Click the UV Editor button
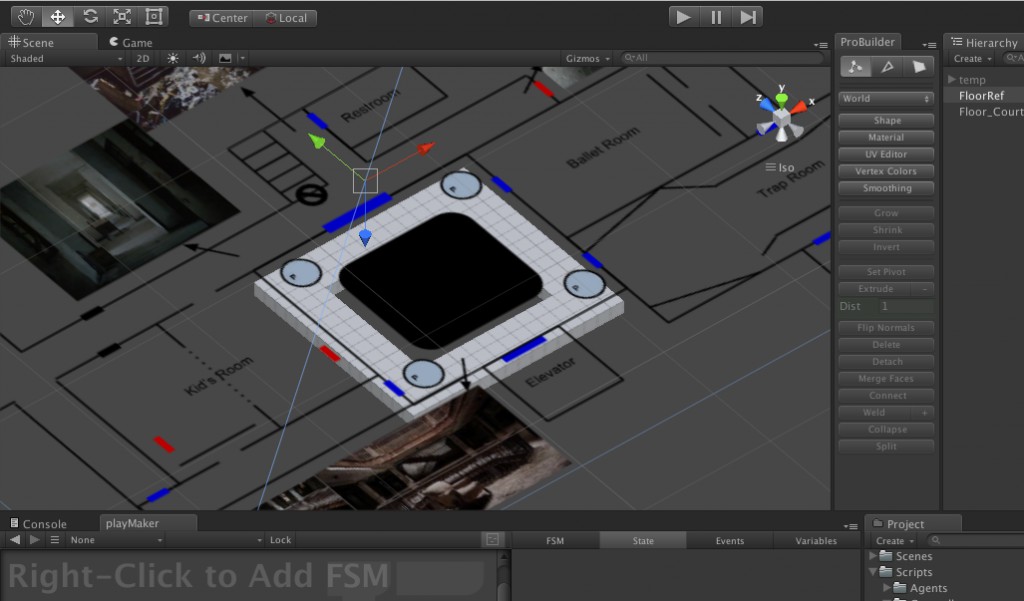Screen dimensions: 1024x601 click(x=886, y=155)
